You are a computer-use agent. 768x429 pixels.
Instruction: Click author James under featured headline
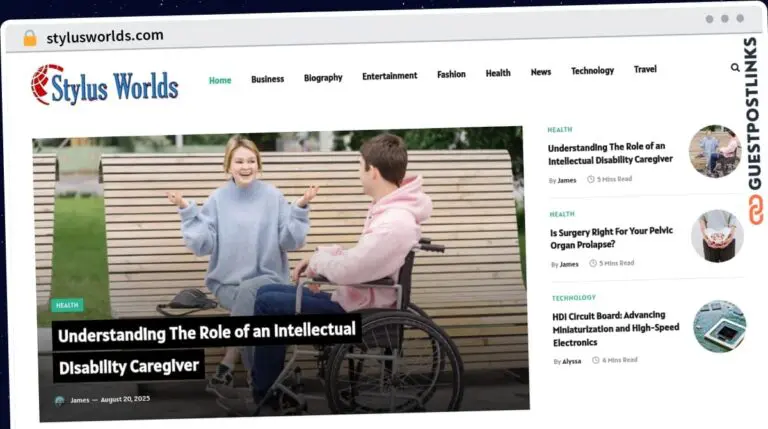tap(80, 400)
